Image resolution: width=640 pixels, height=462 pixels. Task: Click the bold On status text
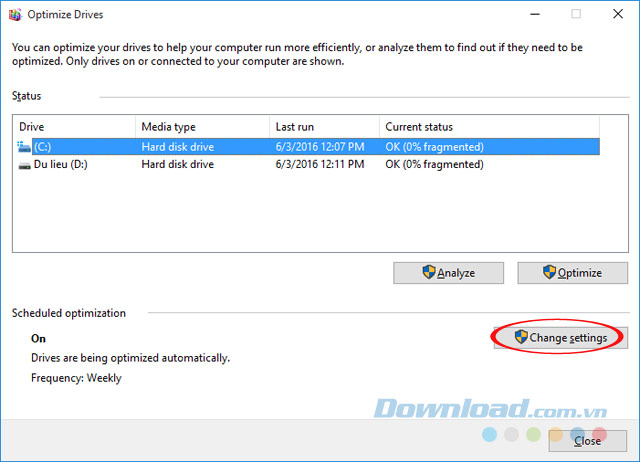(38, 339)
